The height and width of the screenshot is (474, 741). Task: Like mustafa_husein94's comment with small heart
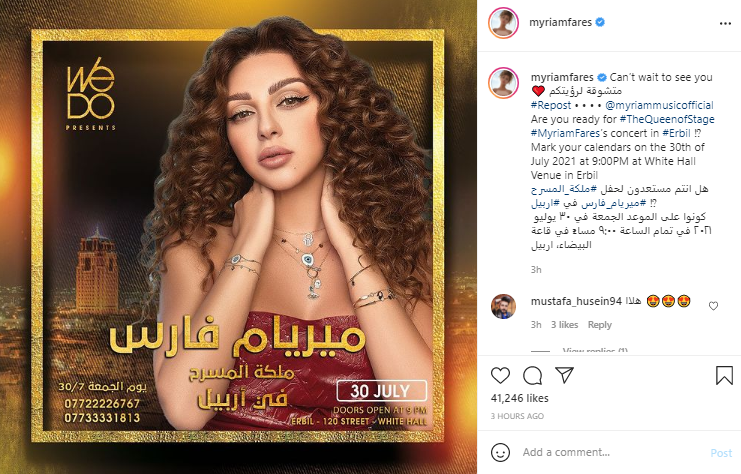coord(714,306)
